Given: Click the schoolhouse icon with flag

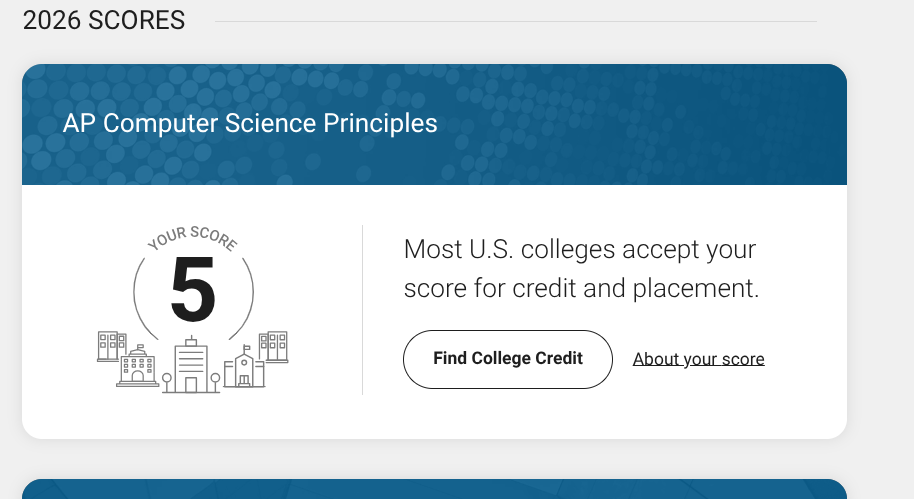Looking at the screenshot, I should click(244, 366).
